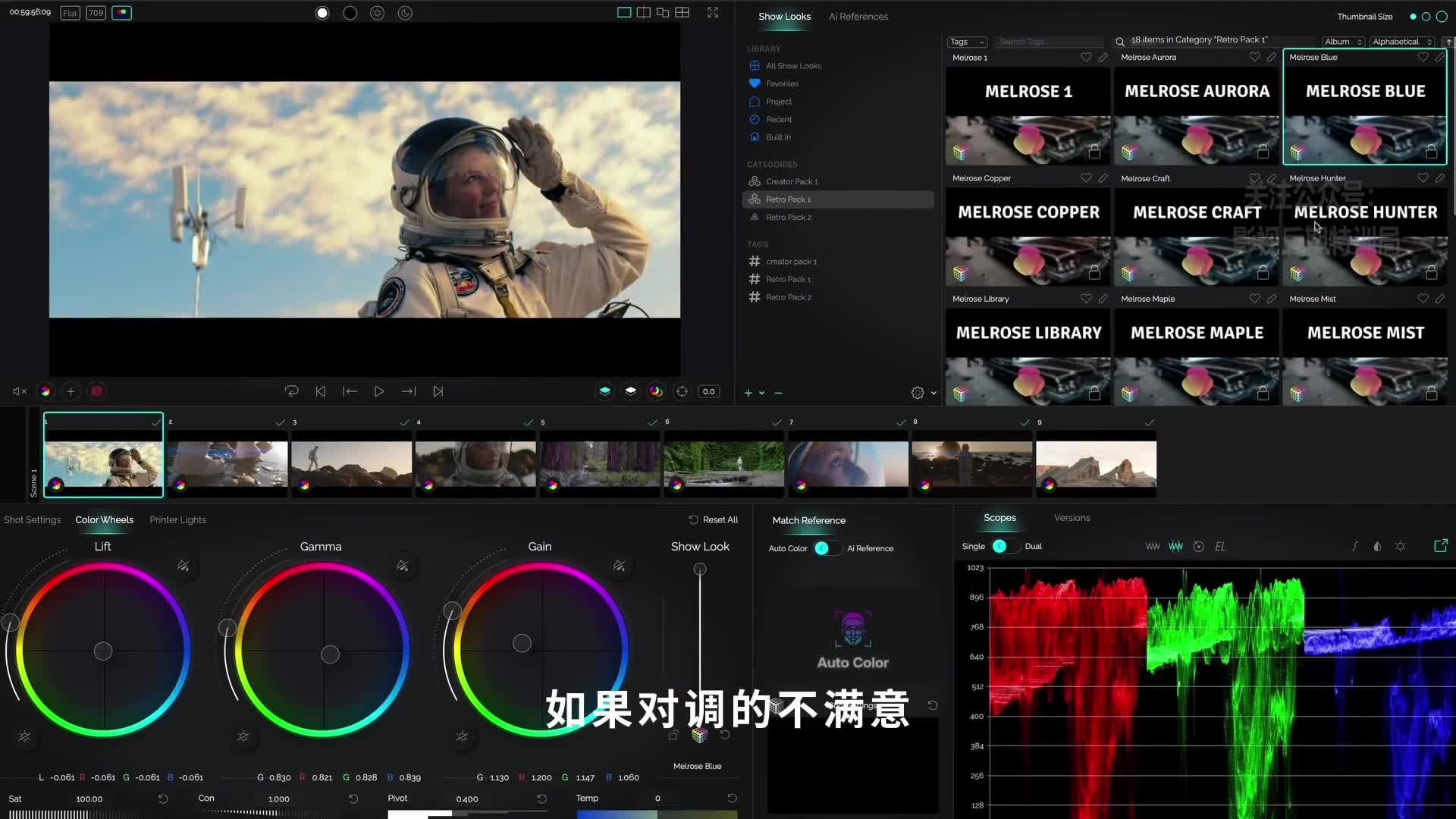The width and height of the screenshot is (1456, 819).
Task: Toggle Auto Color / AI Reference switch
Action: click(825, 548)
